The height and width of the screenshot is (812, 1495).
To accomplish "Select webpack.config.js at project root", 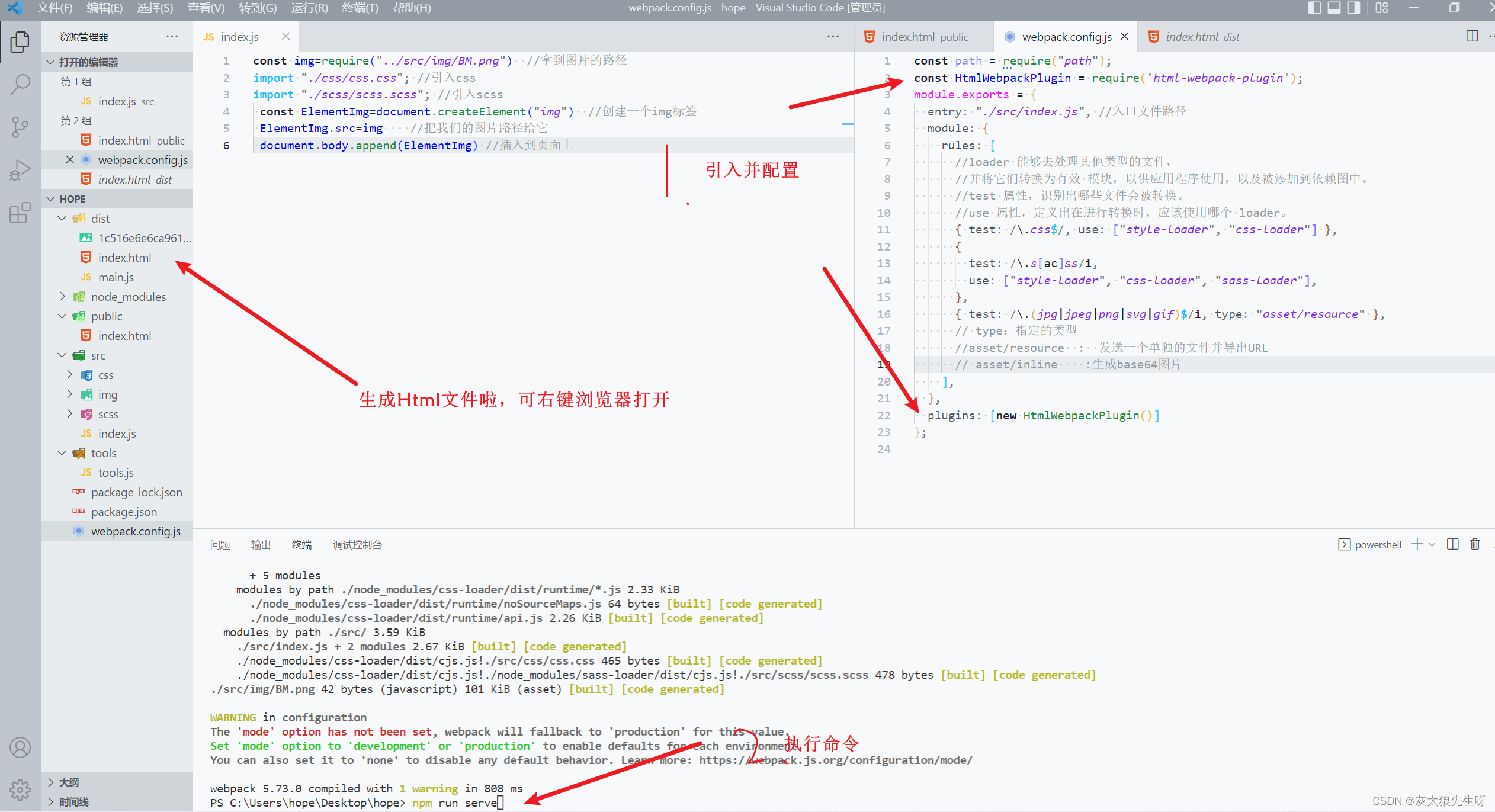I will click(117, 531).
